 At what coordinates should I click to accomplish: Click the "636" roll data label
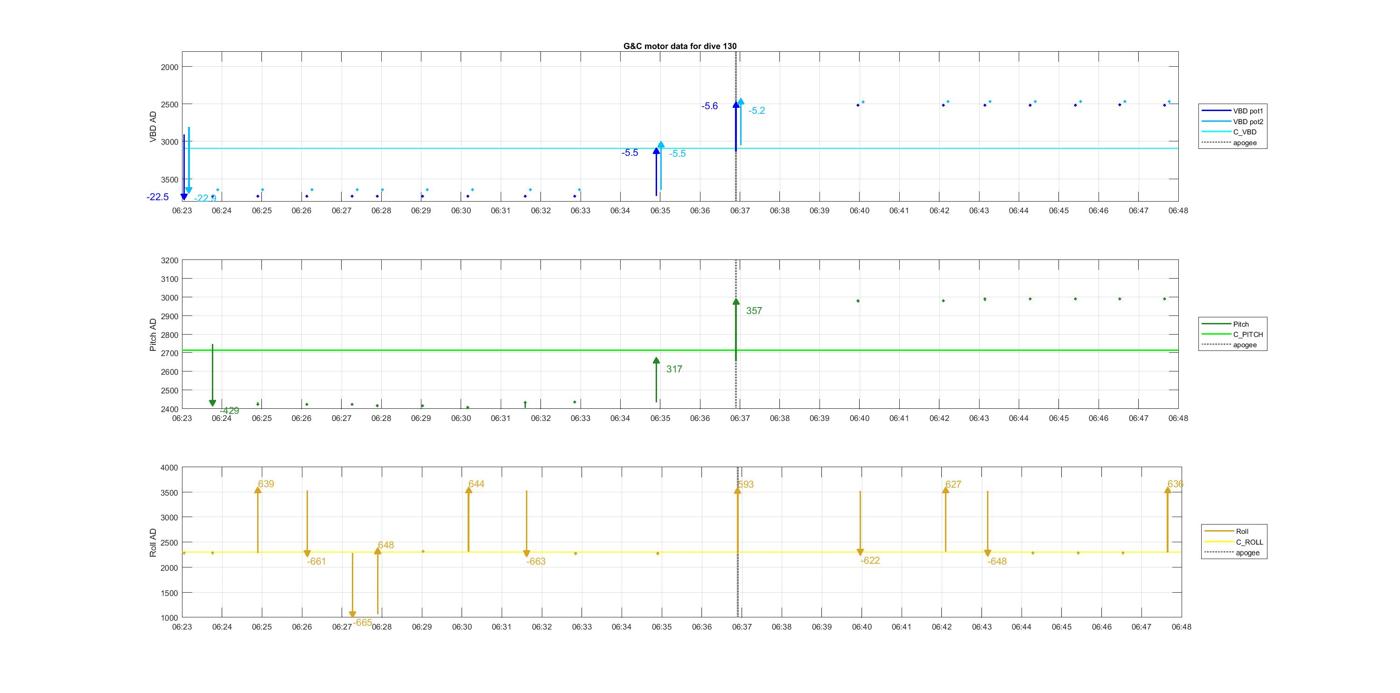1175,484
